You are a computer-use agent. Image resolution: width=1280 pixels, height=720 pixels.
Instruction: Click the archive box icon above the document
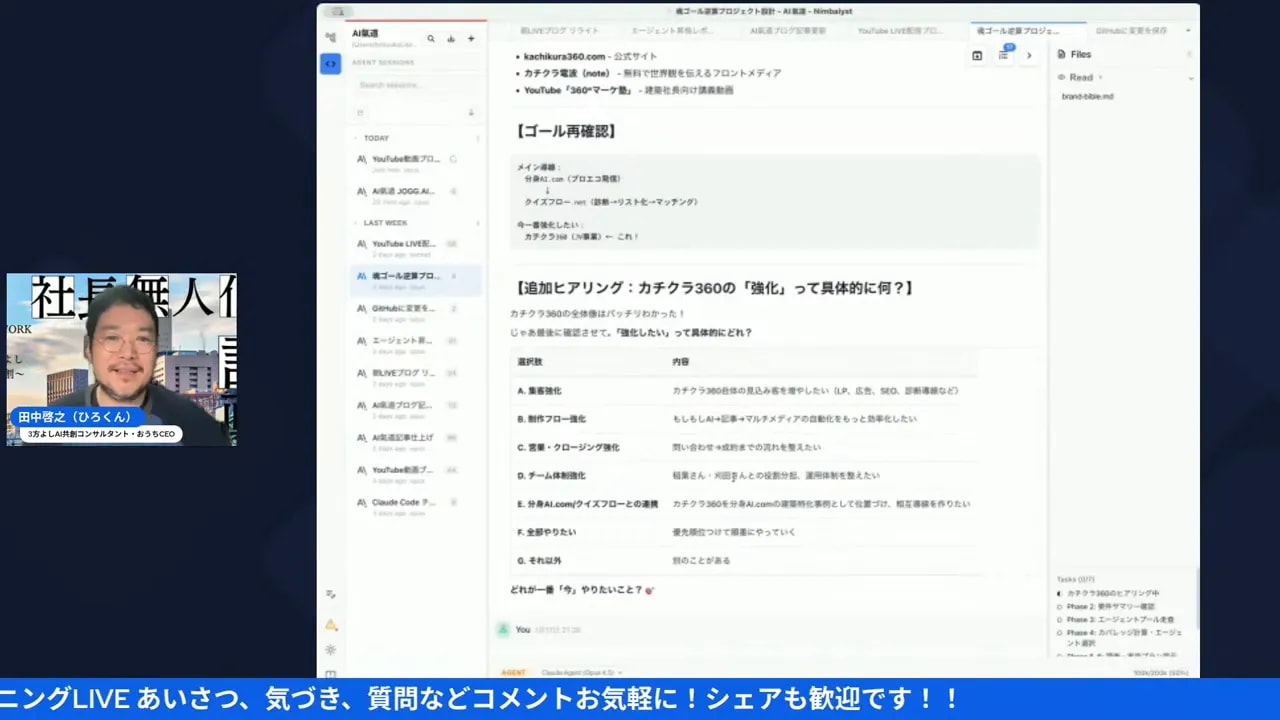(977, 56)
